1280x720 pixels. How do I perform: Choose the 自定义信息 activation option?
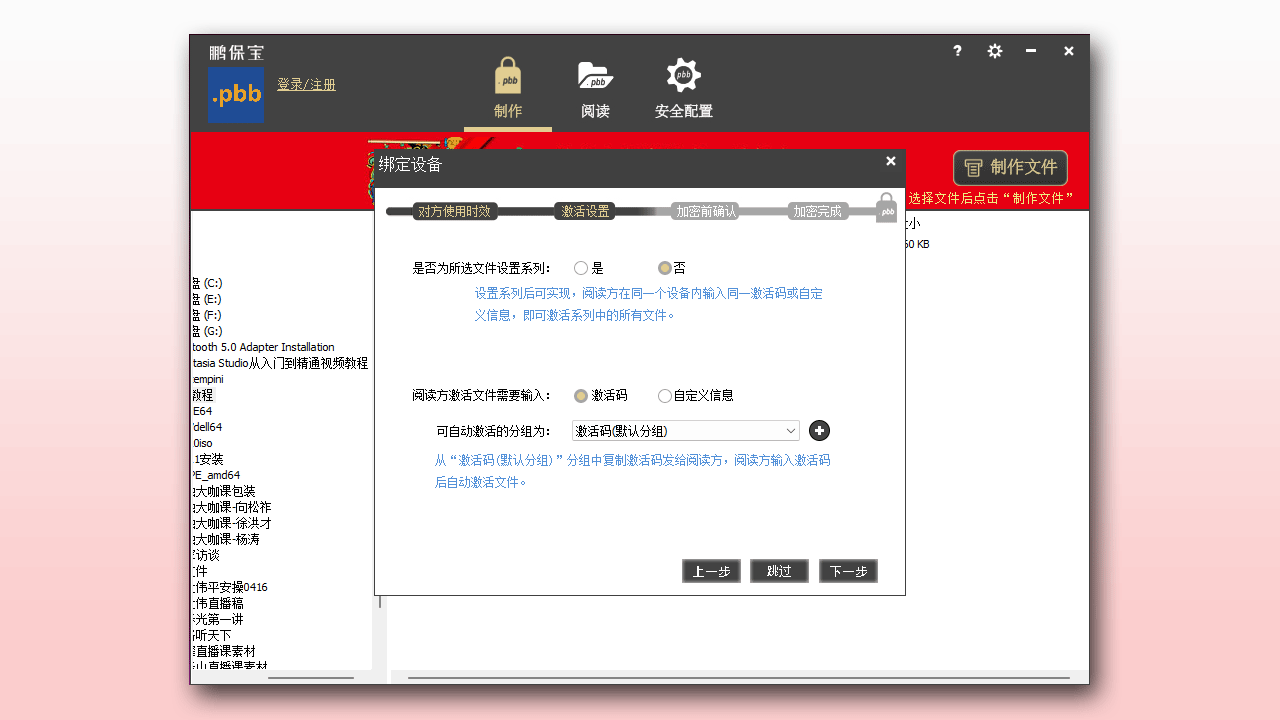pyautogui.click(x=664, y=395)
